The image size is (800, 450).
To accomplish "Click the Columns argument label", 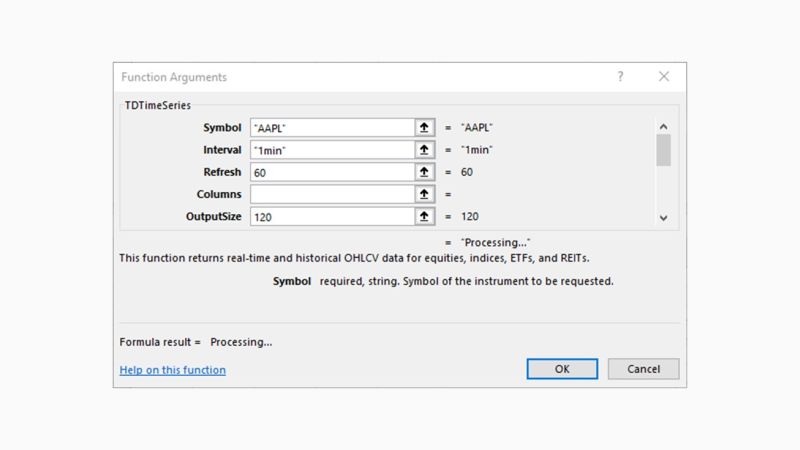I will [219, 194].
